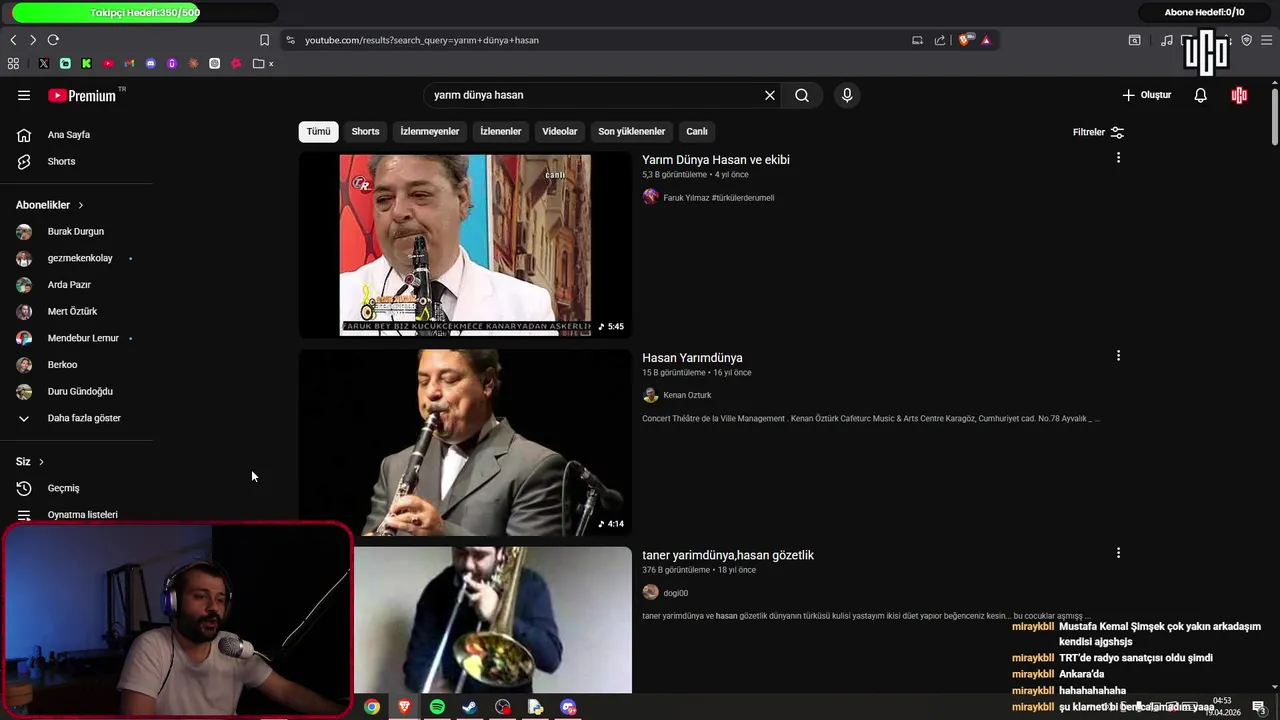1280x720 pixels.
Task: Open Brave Shields lion icon
Action: tap(964, 40)
